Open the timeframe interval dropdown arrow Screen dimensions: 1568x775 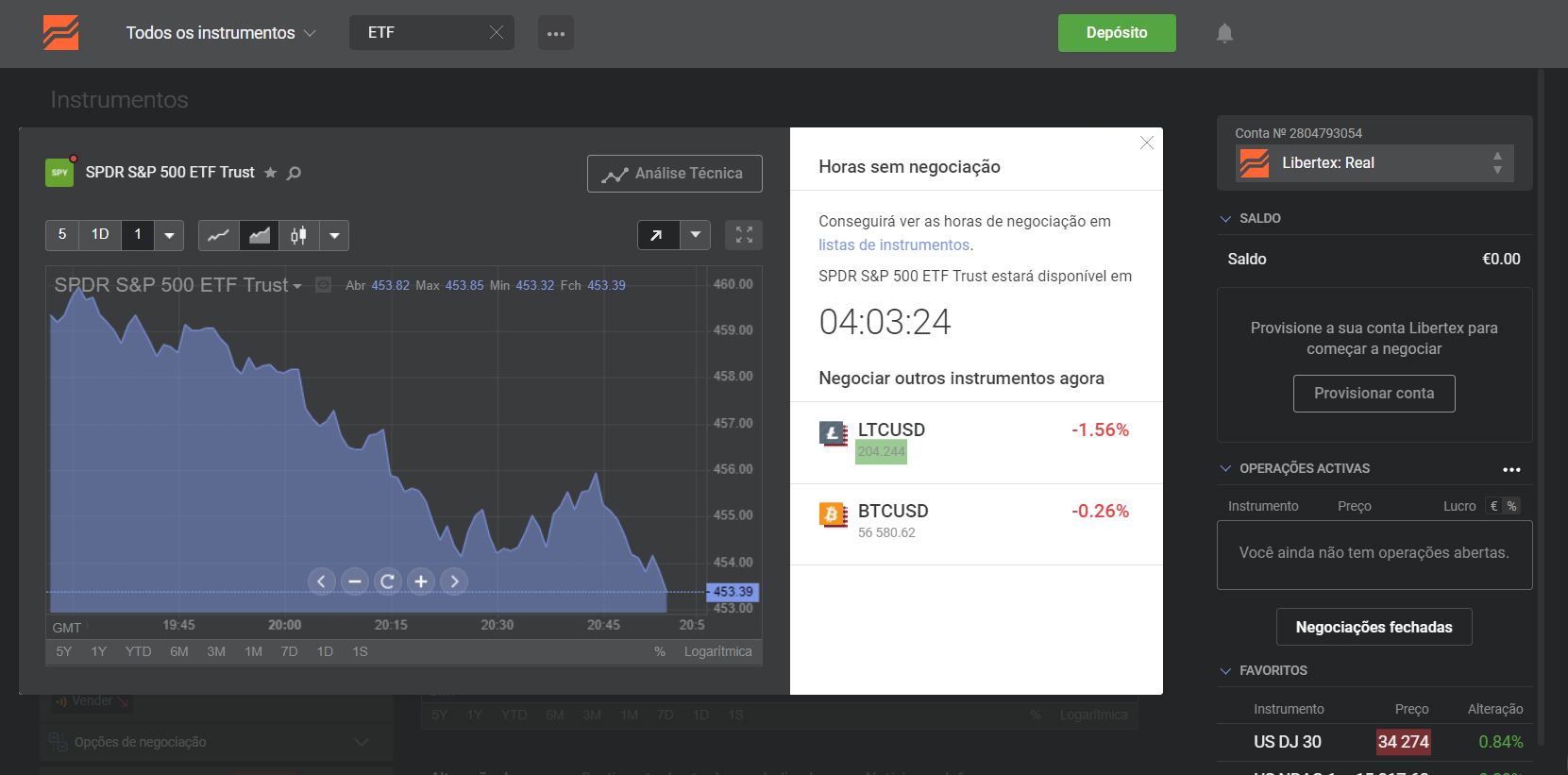[169, 235]
